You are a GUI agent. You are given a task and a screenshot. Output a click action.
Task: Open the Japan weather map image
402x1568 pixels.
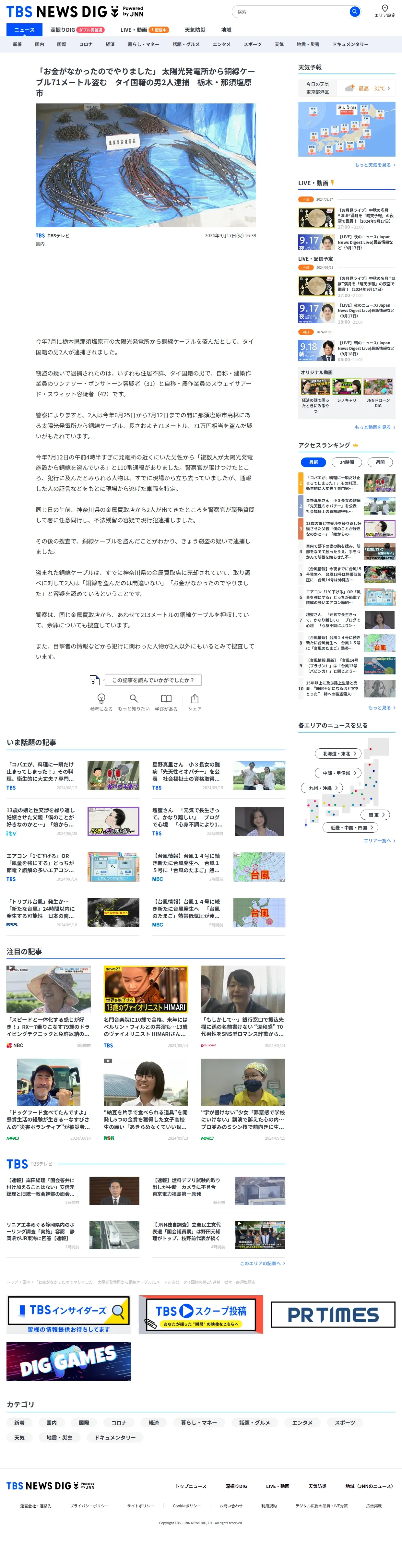[347, 129]
